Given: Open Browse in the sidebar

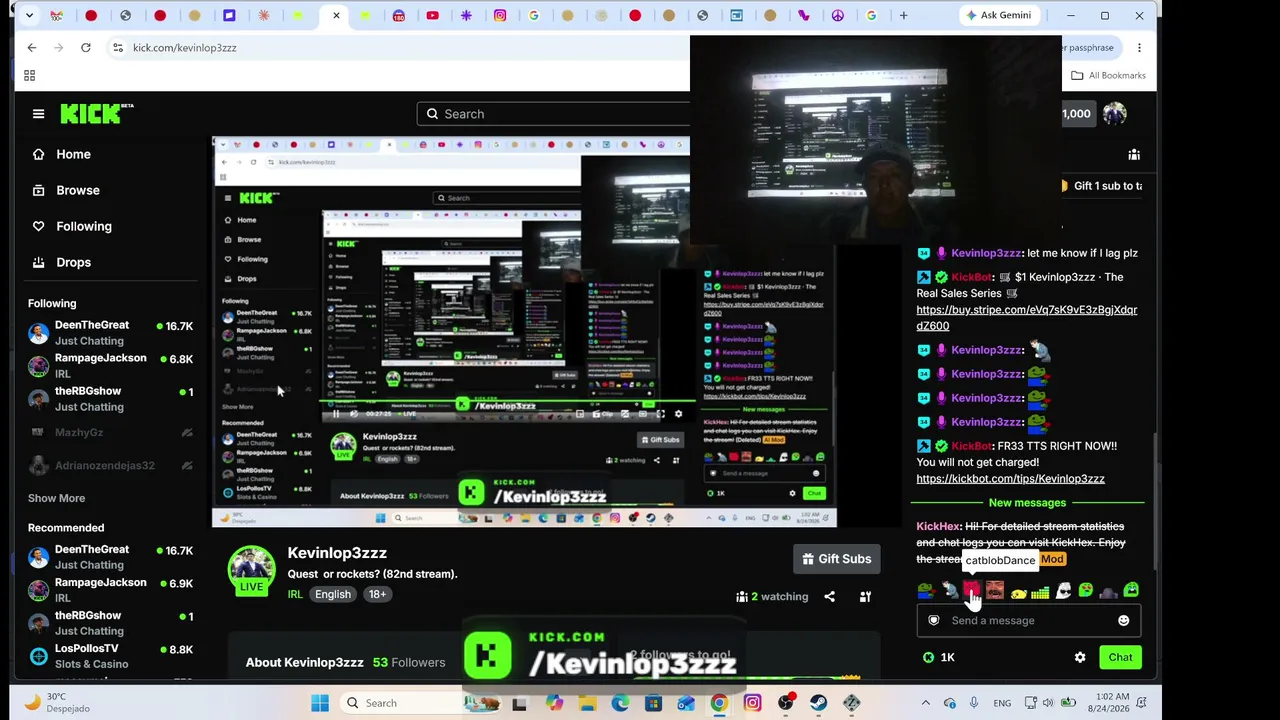Looking at the screenshot, I should click(77, 190).
